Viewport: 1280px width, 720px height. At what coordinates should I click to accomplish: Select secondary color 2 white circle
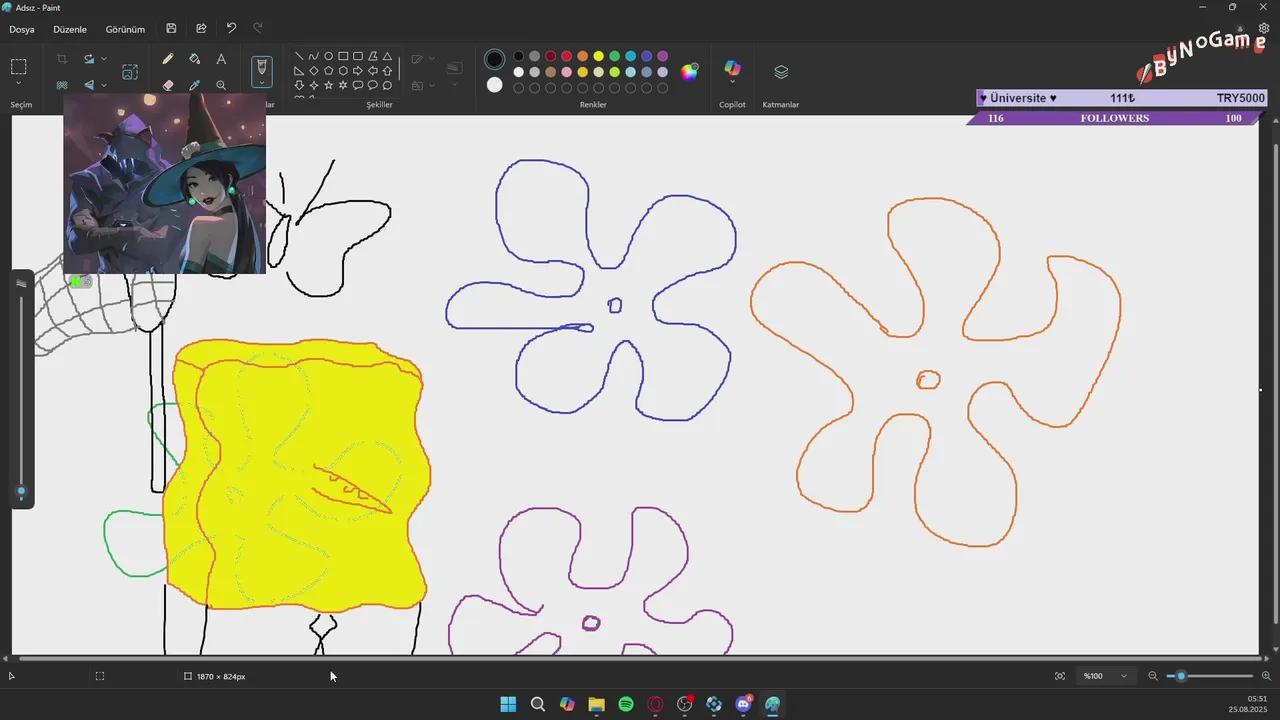(495, 85)
